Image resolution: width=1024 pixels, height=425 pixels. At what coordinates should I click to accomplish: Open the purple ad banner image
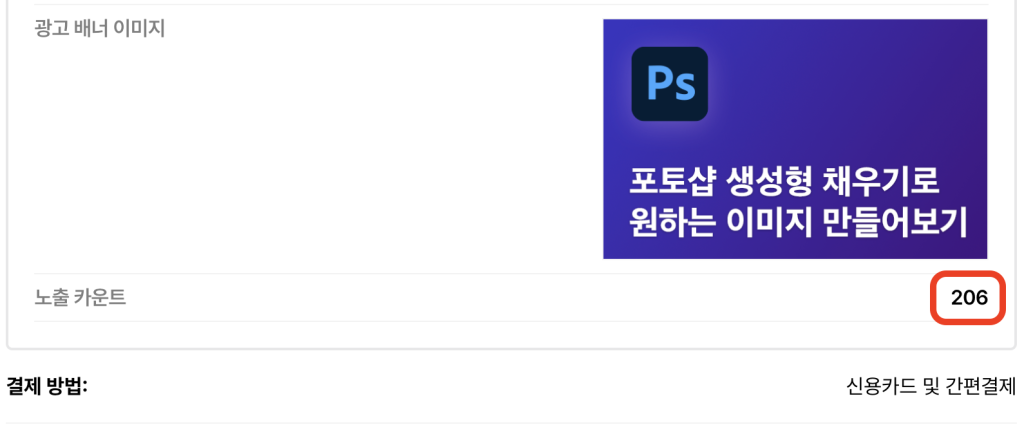[x=795, y=139]
